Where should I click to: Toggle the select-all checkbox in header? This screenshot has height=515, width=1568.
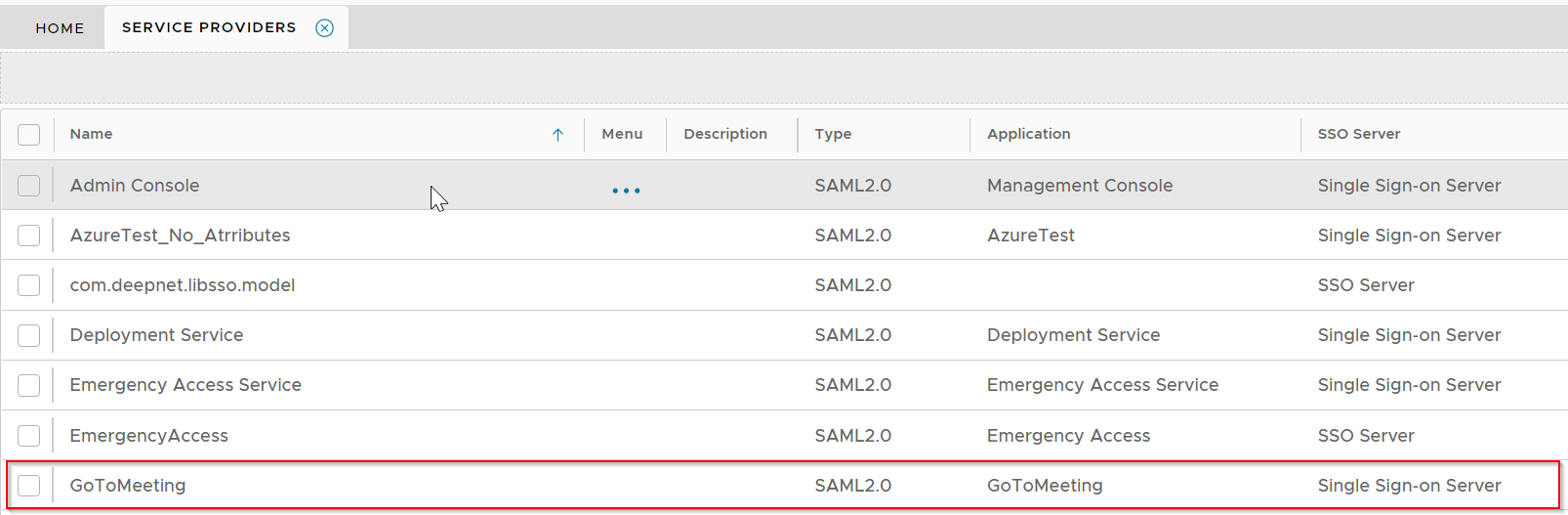pos(29,135)
